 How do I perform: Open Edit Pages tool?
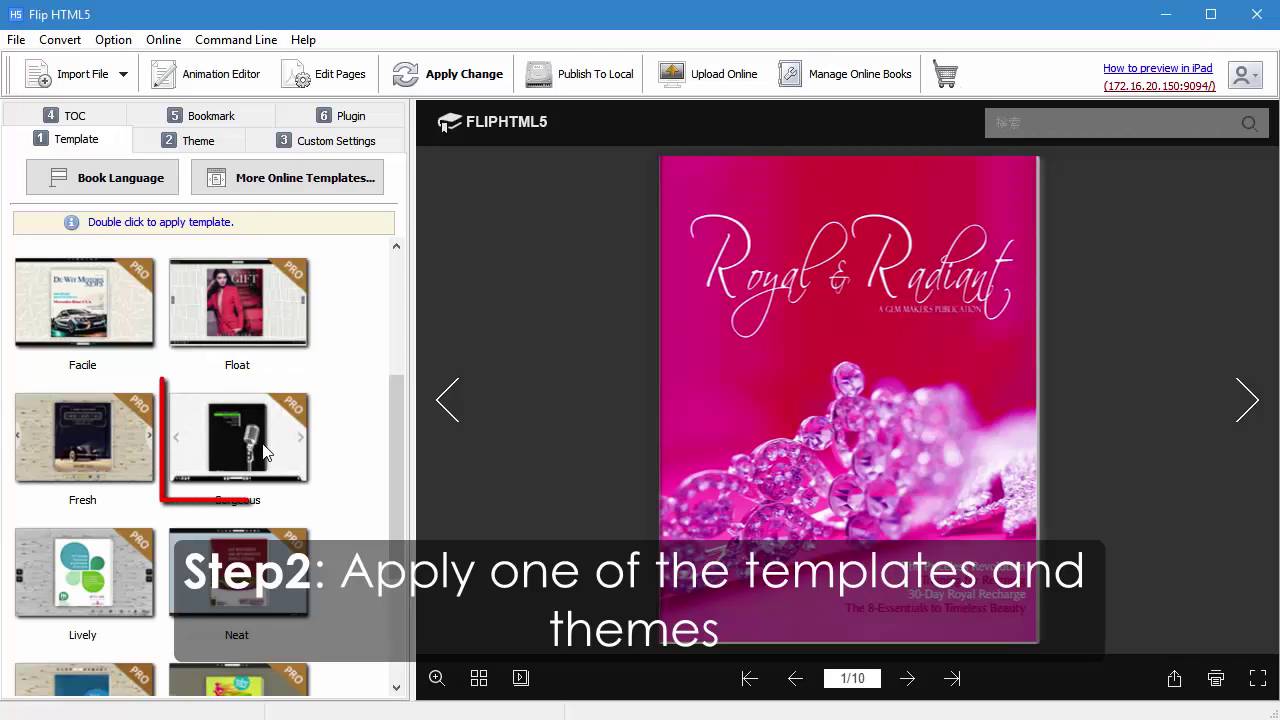click(324, 74)
